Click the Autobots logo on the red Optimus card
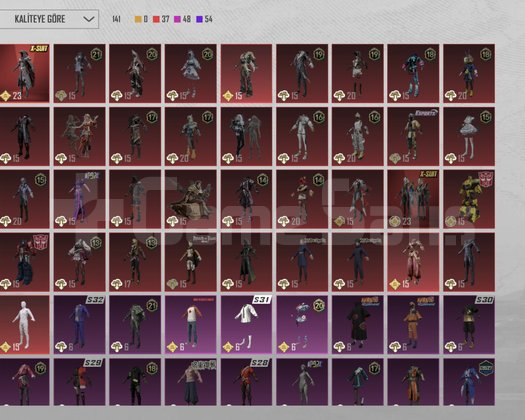The height and width of the screenshot is (420, 525). 41,242
